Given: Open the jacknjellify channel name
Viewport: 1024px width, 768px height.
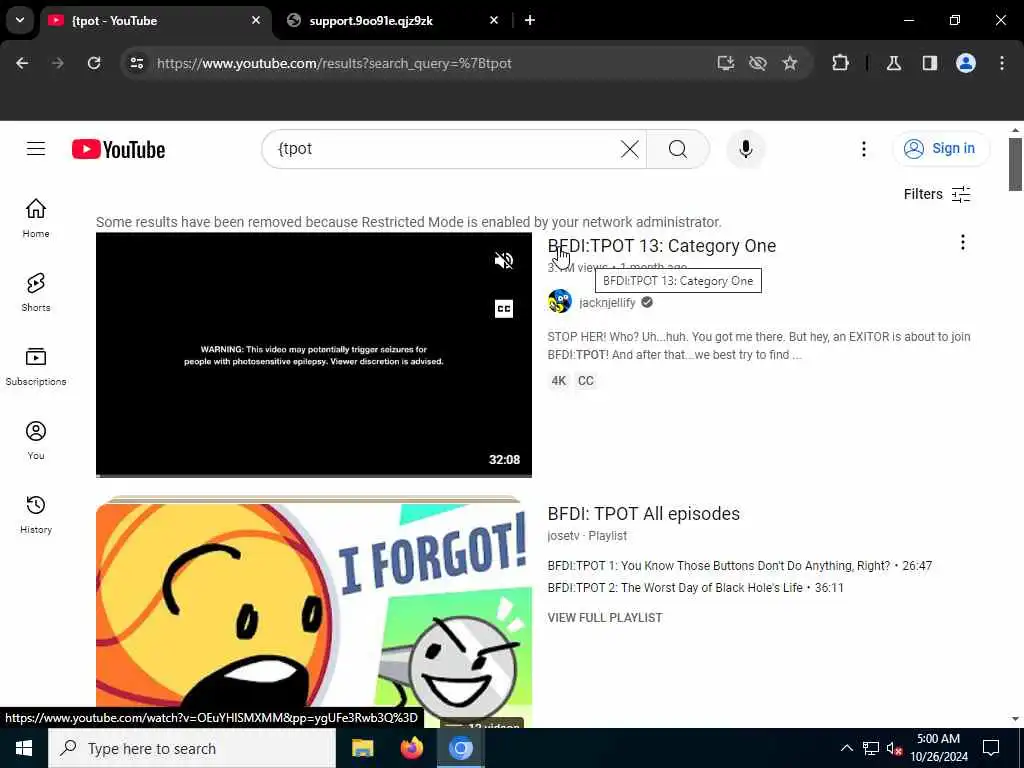Looking at the screenshot, I should click(607, 302).
